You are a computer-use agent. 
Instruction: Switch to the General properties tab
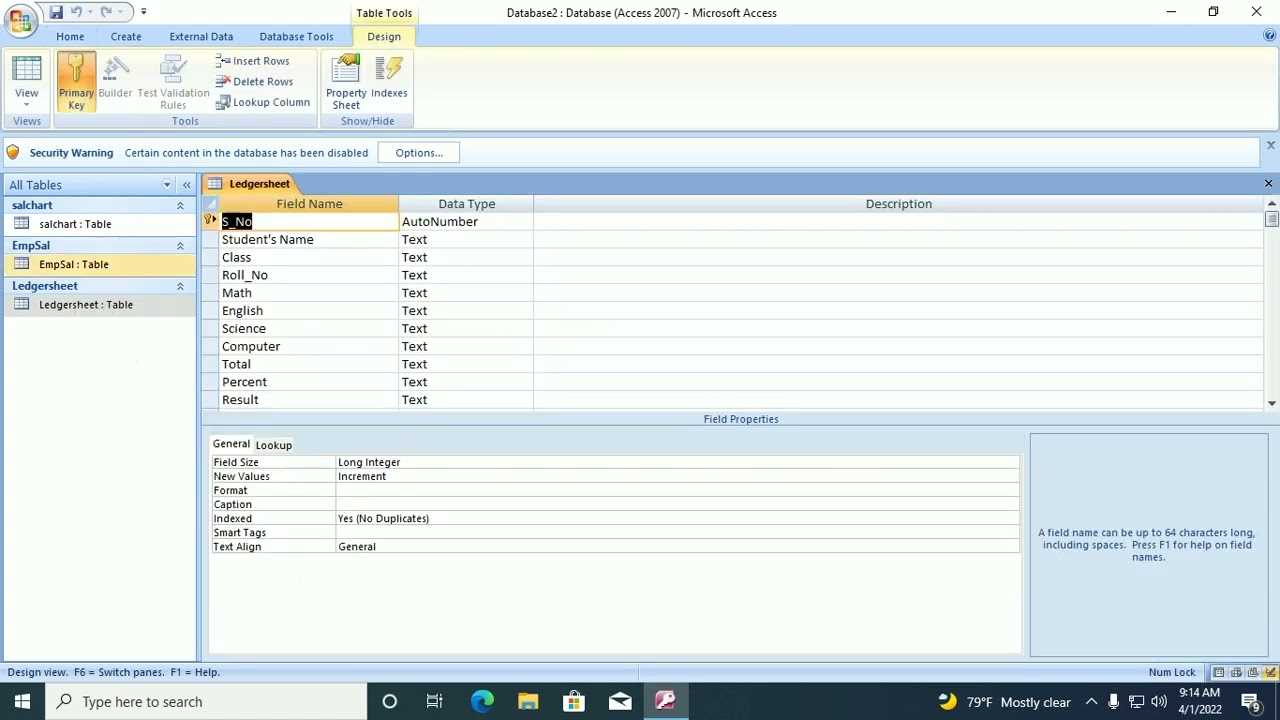tap(231, 444)
